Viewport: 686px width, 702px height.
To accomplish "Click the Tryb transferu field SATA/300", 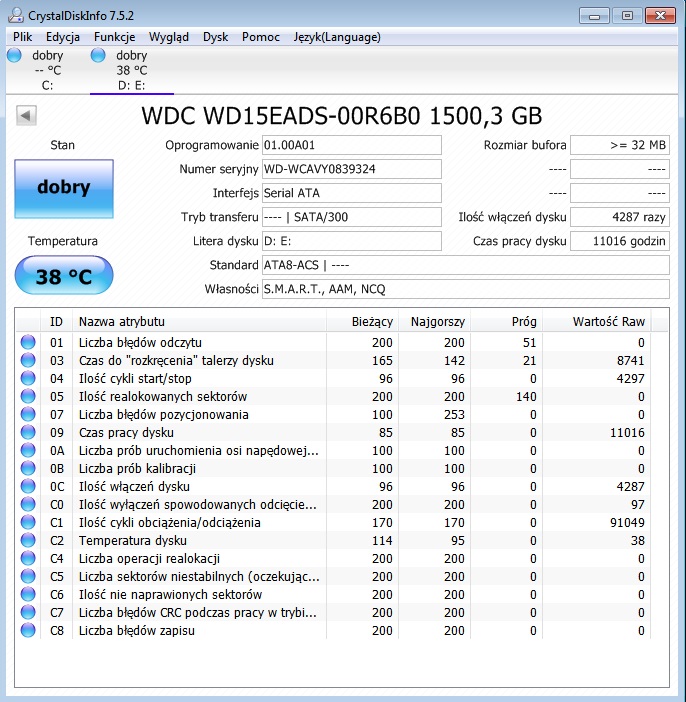I will tap(352, 217).
